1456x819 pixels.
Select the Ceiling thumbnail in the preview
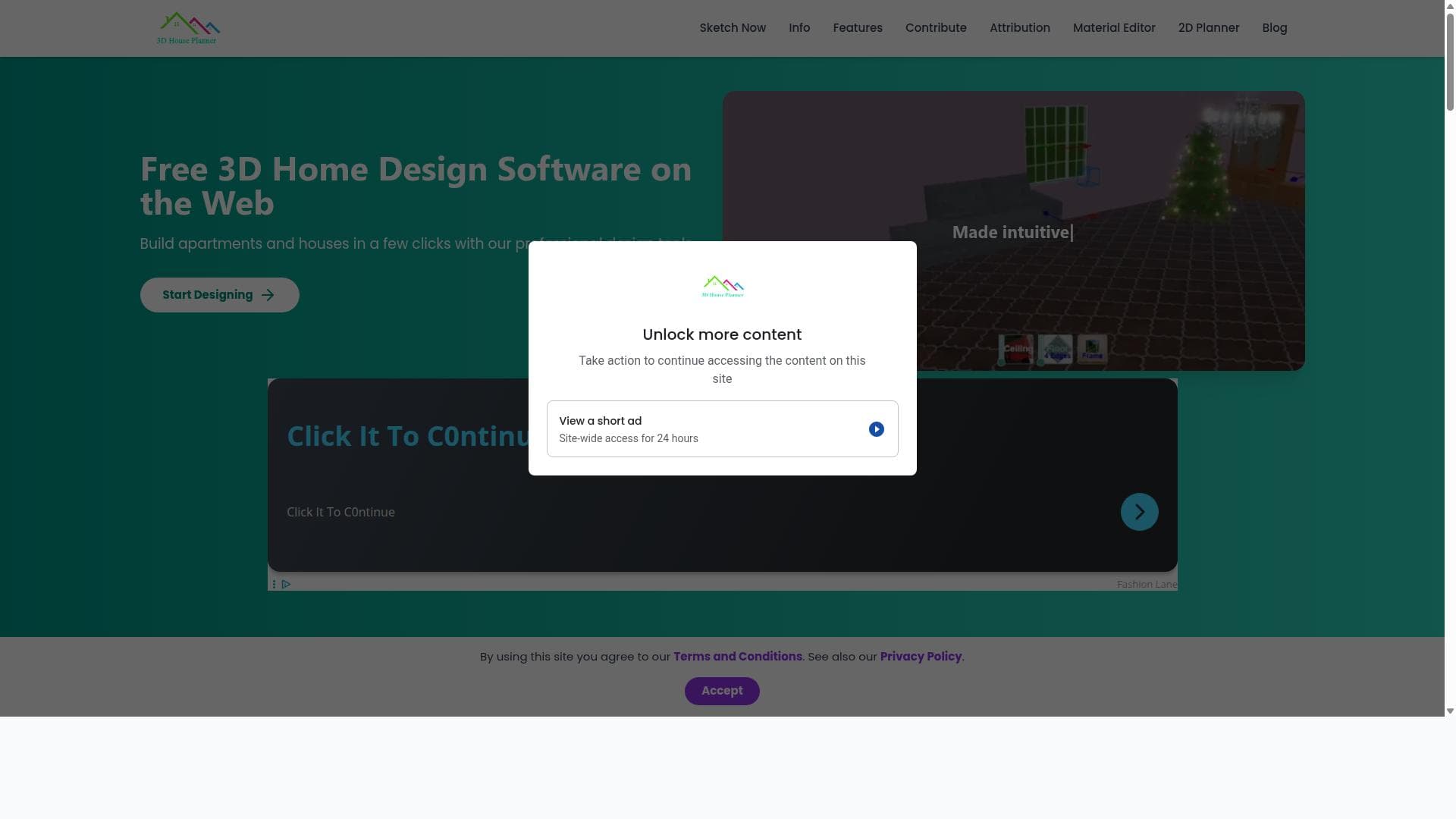1016,349
